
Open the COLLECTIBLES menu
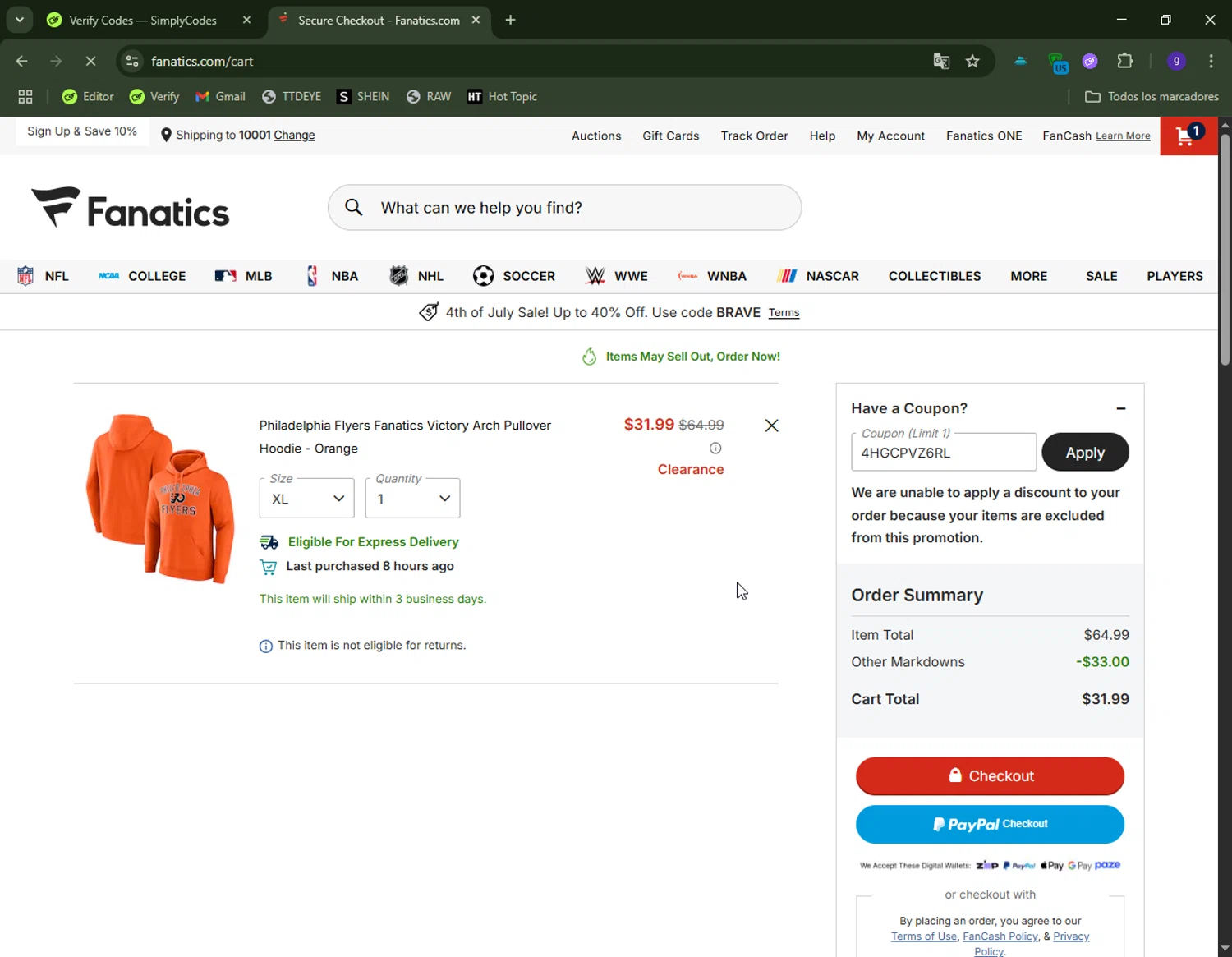tap(935, 276)
